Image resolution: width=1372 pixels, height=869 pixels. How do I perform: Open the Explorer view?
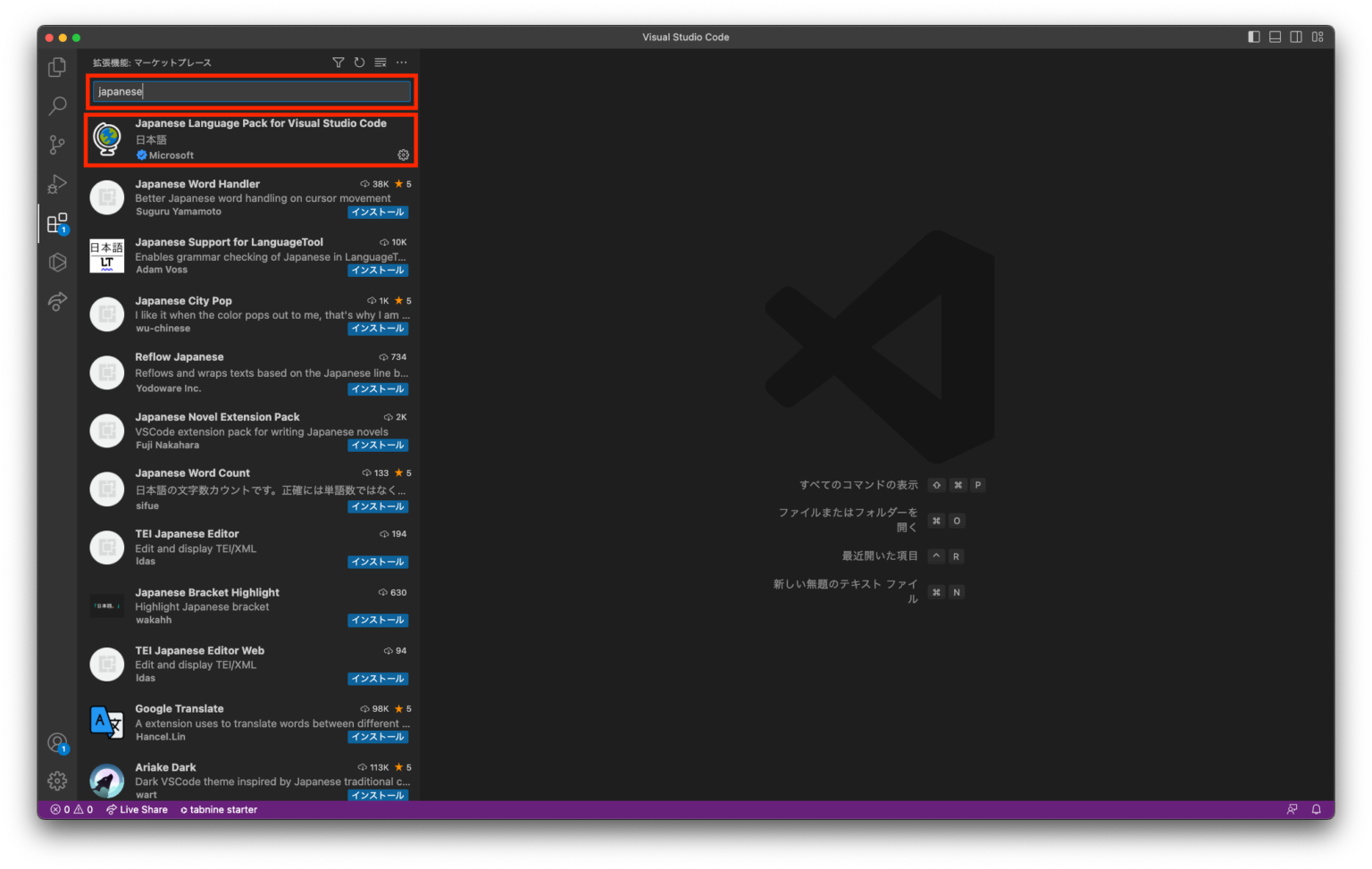click(x=56, y=66)
